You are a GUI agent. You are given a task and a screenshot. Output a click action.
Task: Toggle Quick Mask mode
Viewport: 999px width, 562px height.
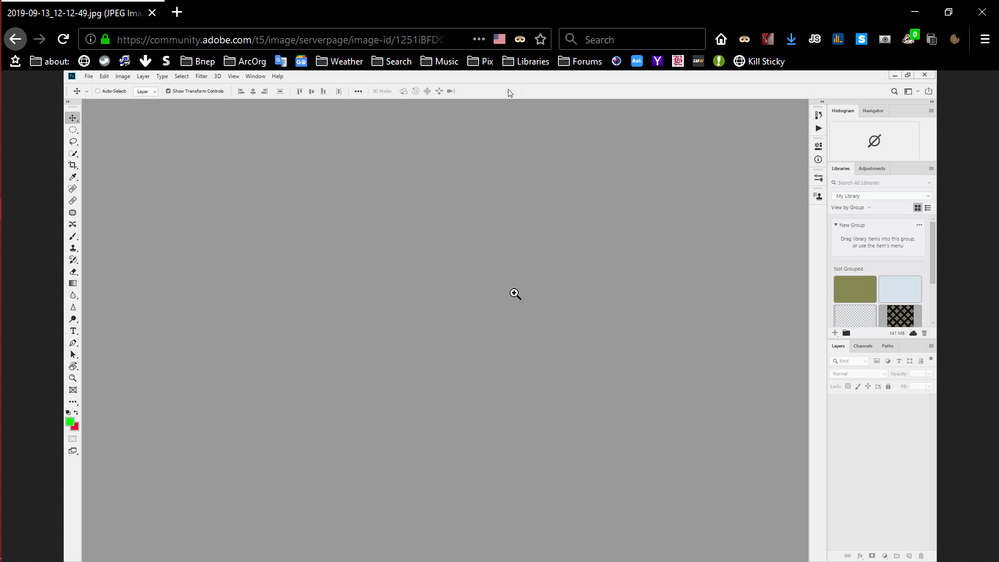click(x=73, y=439)
